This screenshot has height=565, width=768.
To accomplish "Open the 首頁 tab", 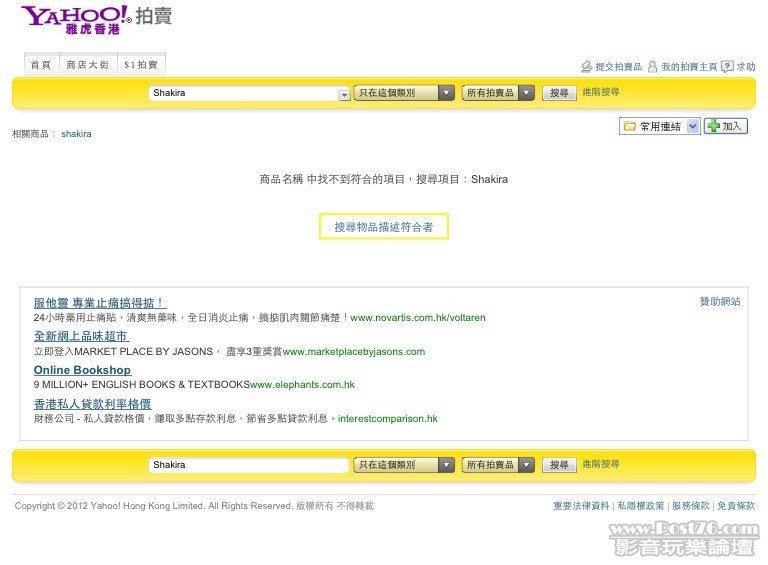I will (41, 64).
